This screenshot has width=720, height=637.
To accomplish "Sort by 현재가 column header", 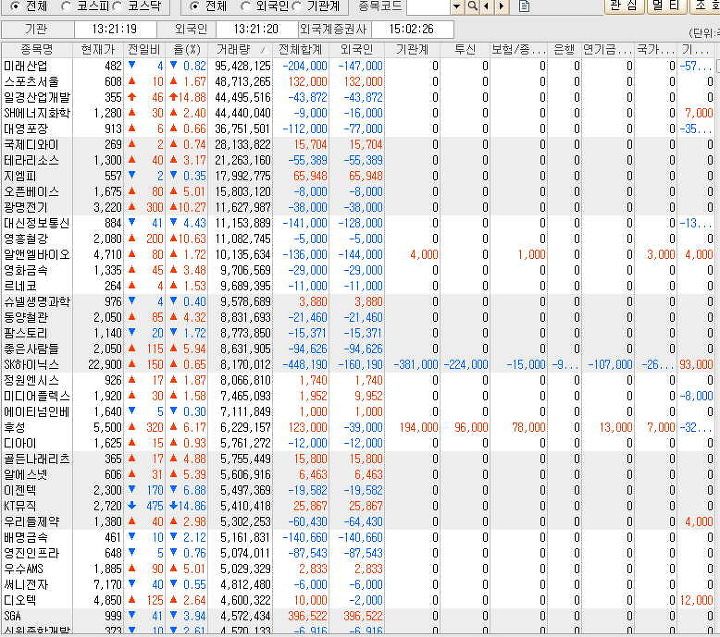I will pos(97,49).
